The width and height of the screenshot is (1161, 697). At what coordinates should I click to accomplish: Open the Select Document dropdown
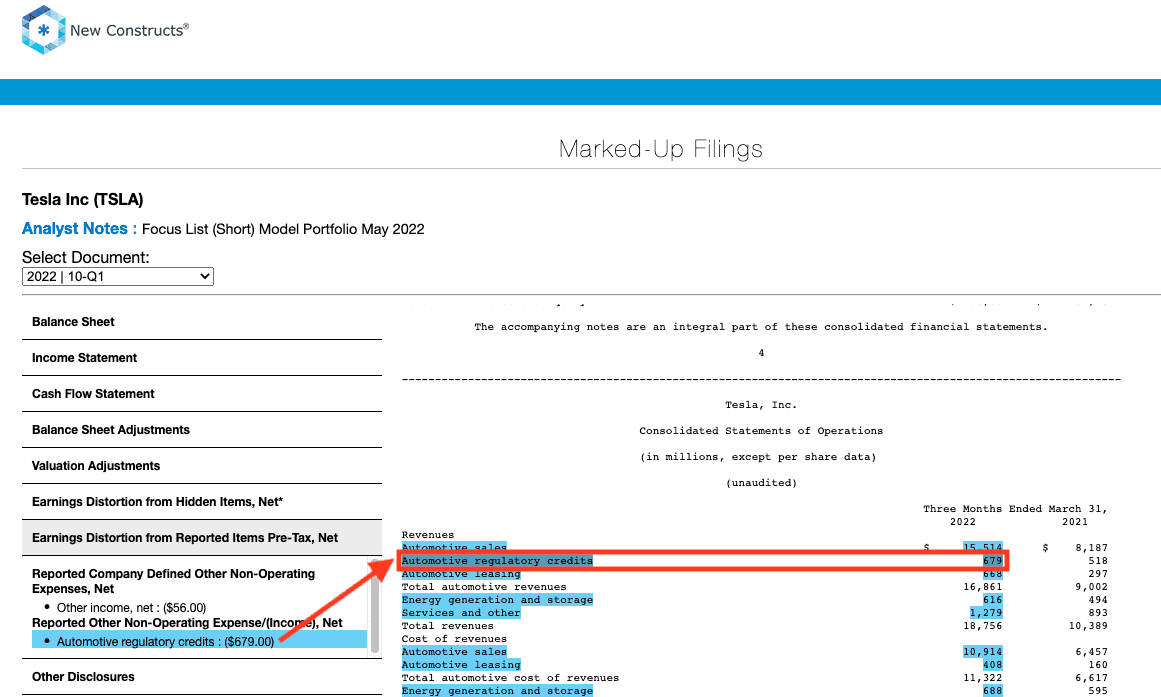point(118,276)
